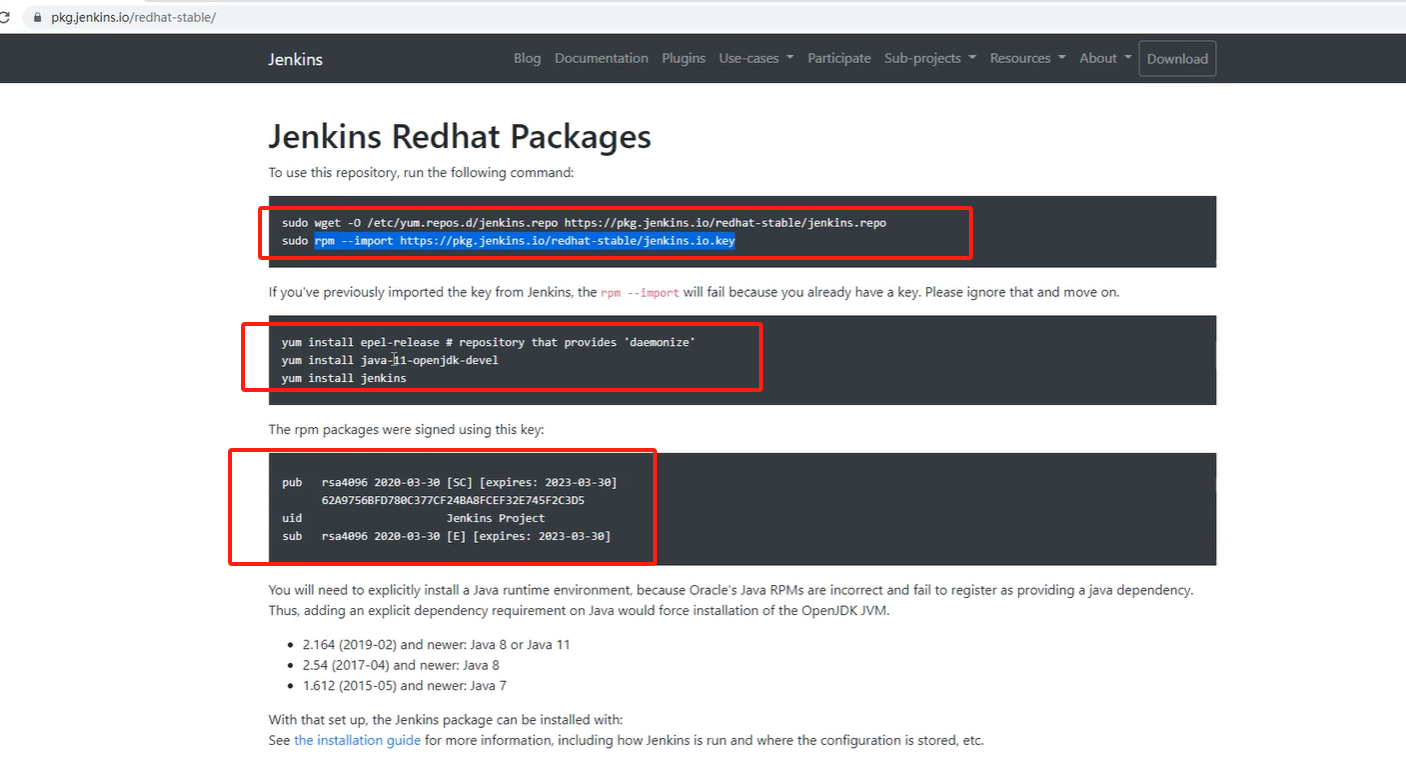Viewport: 1406px width, 766px height.
Task: Click the sudo wget jenkins.repo command line
Action: (584, 223)
